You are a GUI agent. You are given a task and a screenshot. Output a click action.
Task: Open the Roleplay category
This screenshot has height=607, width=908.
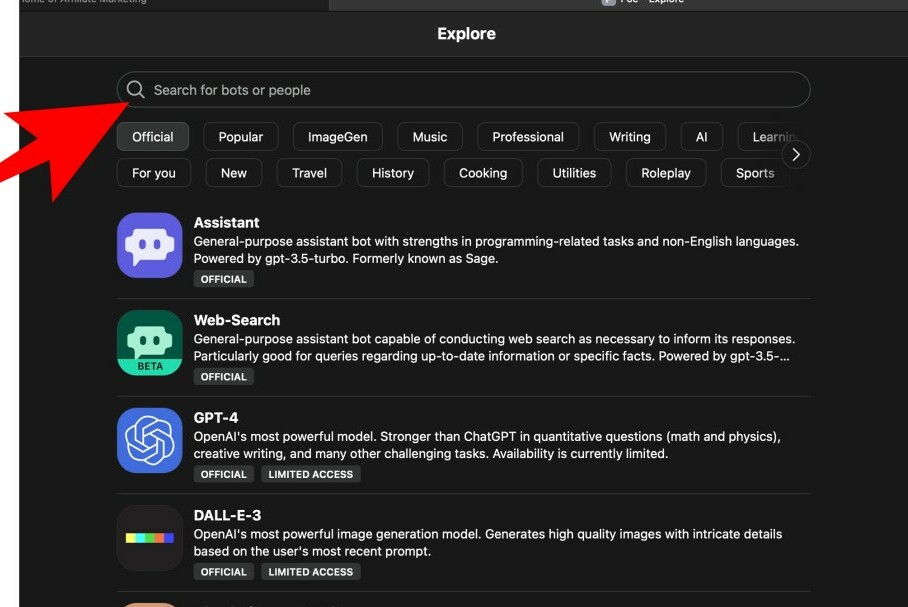[666, 173]
